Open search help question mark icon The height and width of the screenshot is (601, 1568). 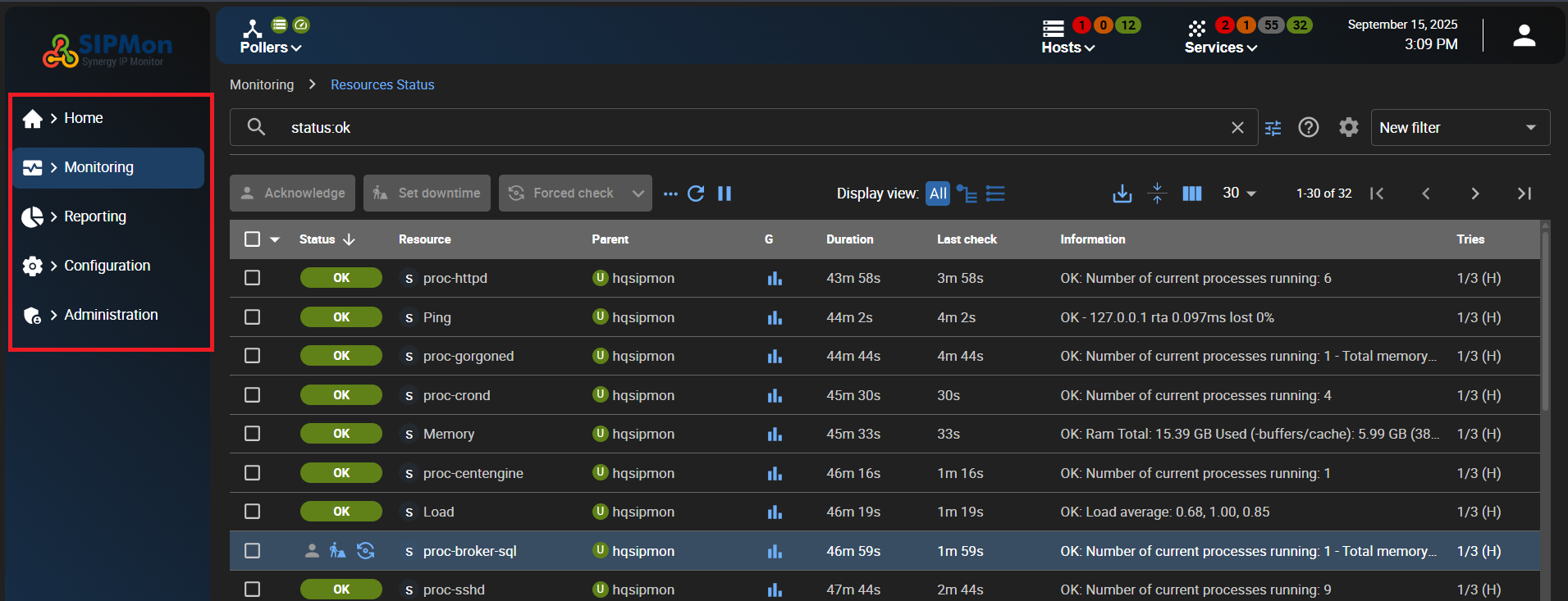1309,128
